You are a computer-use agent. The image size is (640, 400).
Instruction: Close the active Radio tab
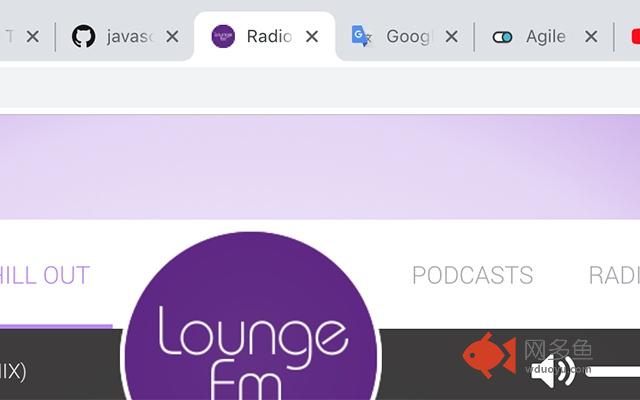(312, 37)
